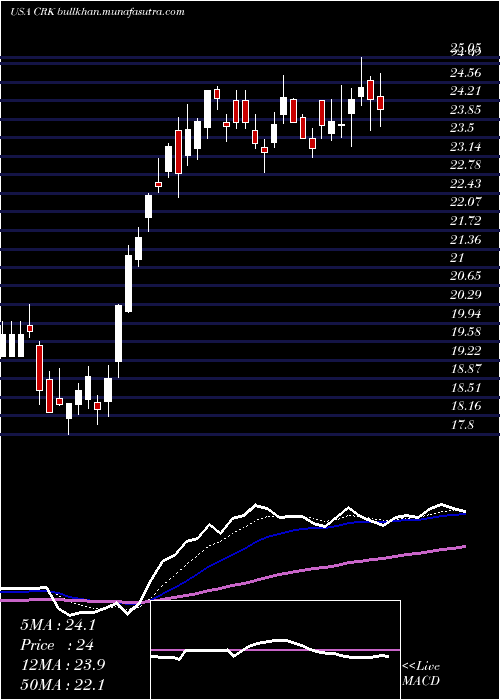
Task: Click the 24.56 price axis label
Action: tap(466, 73)
